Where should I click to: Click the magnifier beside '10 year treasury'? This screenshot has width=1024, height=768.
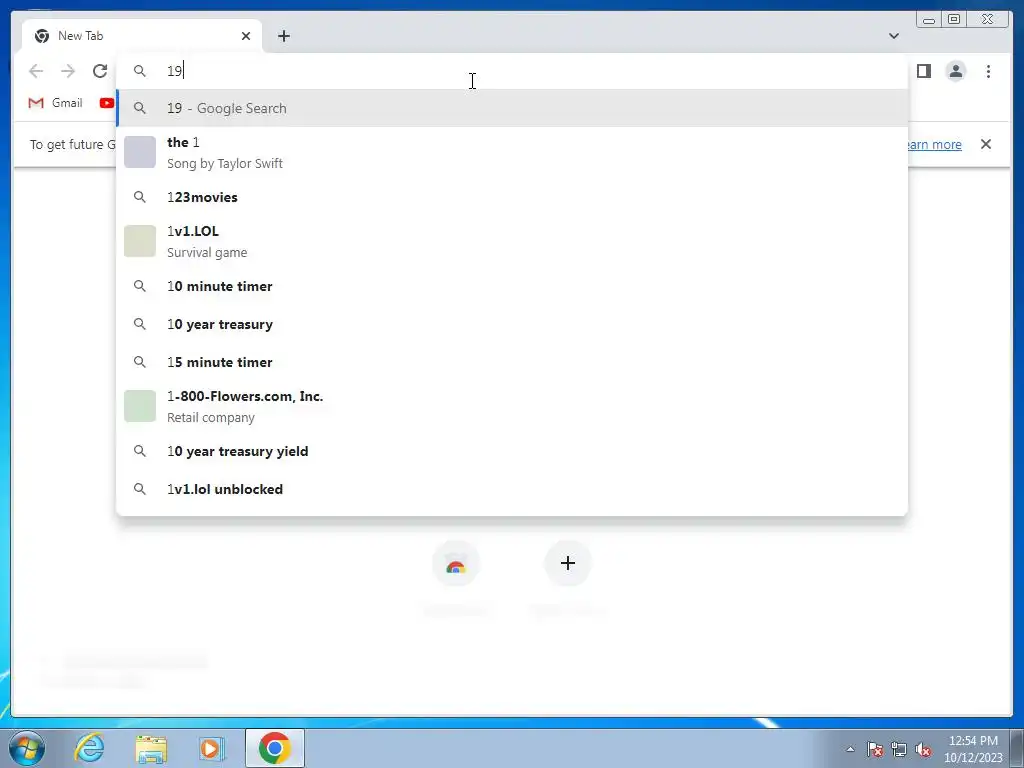tap(140, 324)
